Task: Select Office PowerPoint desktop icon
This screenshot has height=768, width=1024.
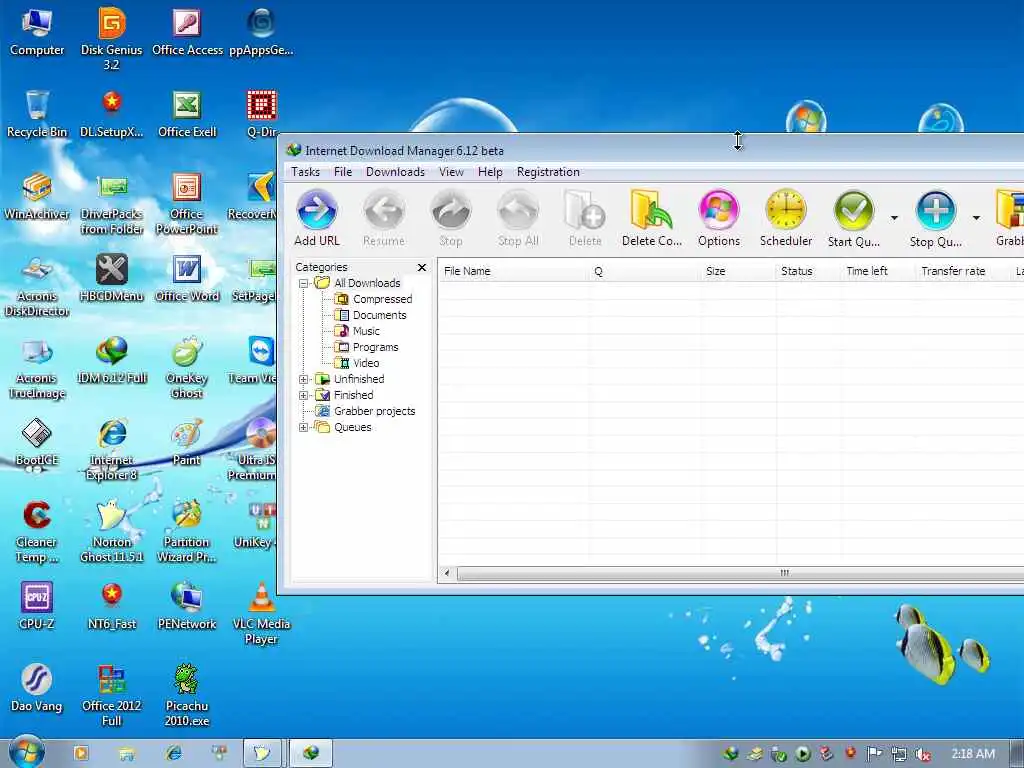Action: coord(187,203)
